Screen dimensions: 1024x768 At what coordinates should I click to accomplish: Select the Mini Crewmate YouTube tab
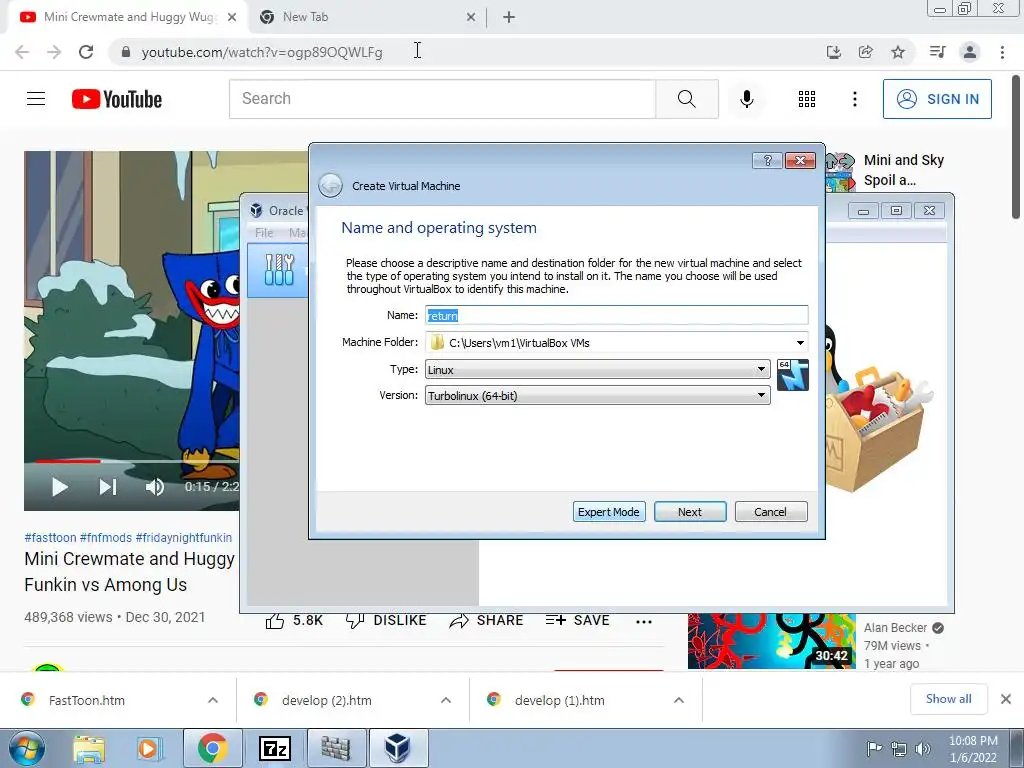click(127, 17)
